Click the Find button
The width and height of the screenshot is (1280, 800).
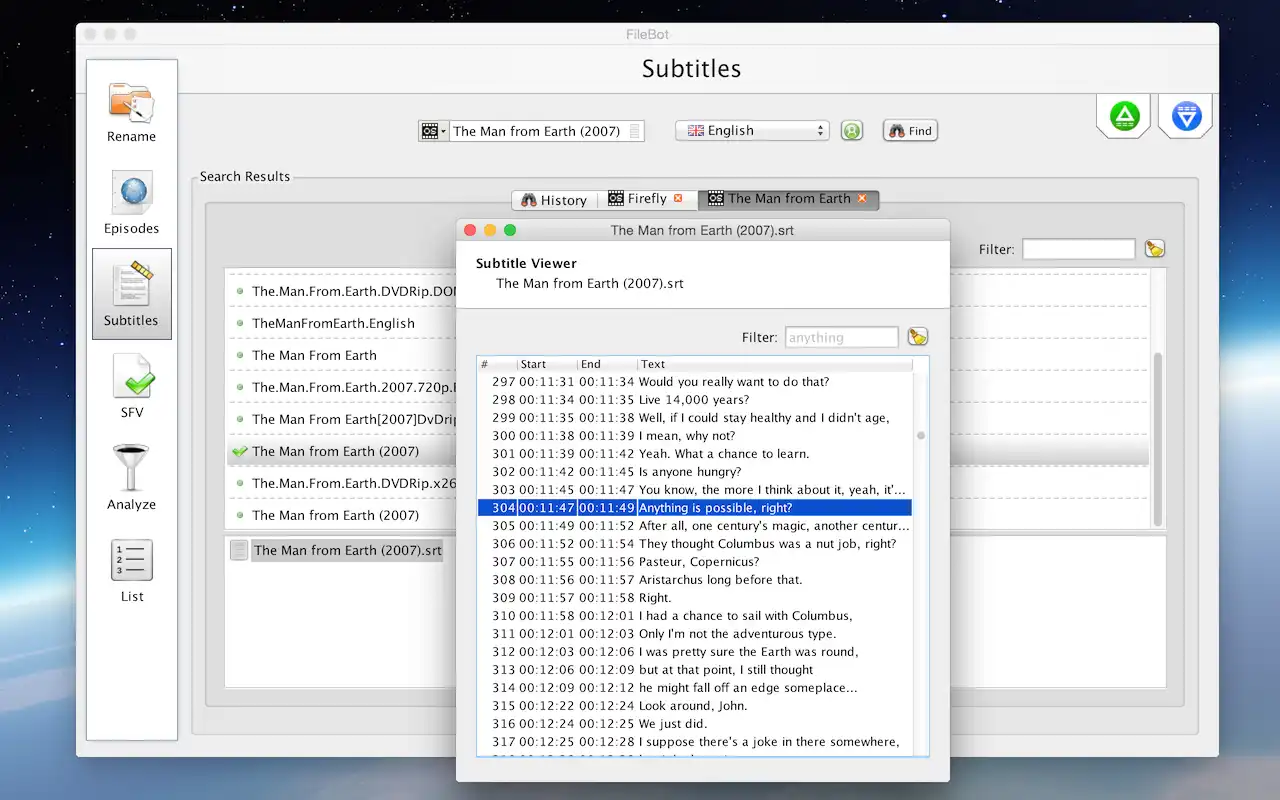[x=910, y=131]
